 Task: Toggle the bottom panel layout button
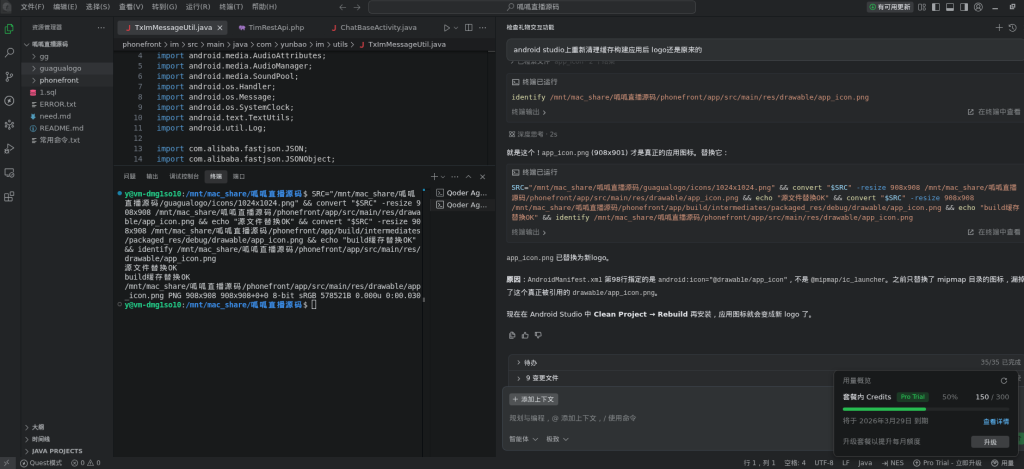coord(951,6)
